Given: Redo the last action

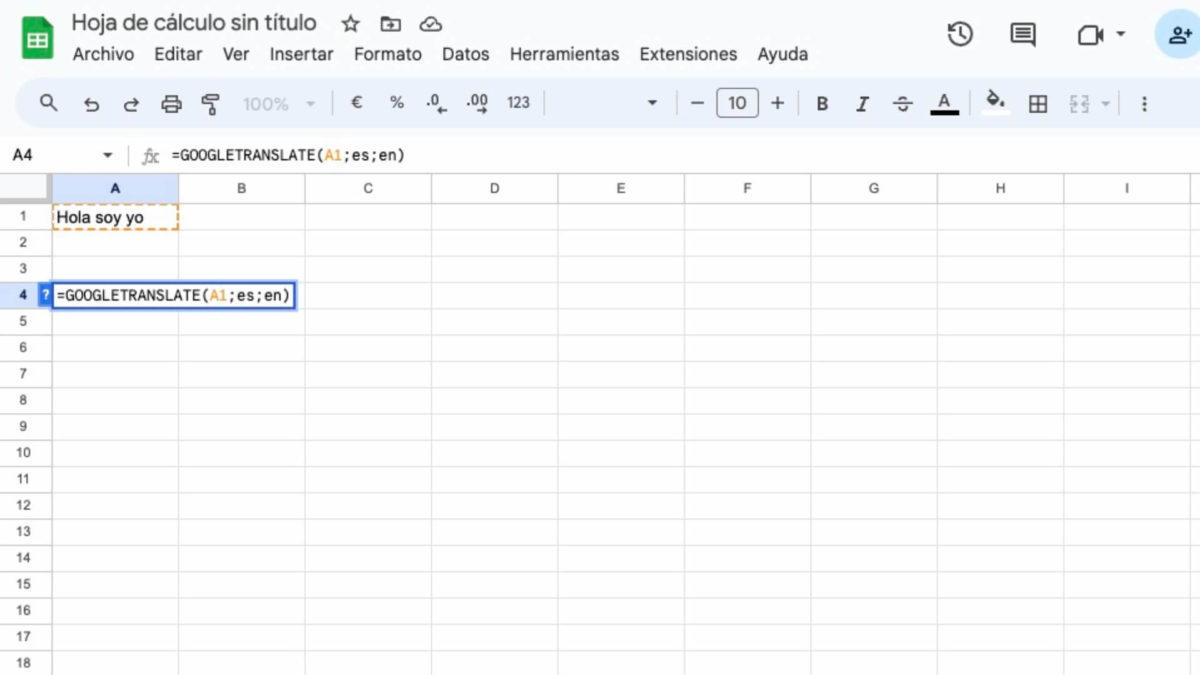Looking at the screenshot, I should [131, 104].
